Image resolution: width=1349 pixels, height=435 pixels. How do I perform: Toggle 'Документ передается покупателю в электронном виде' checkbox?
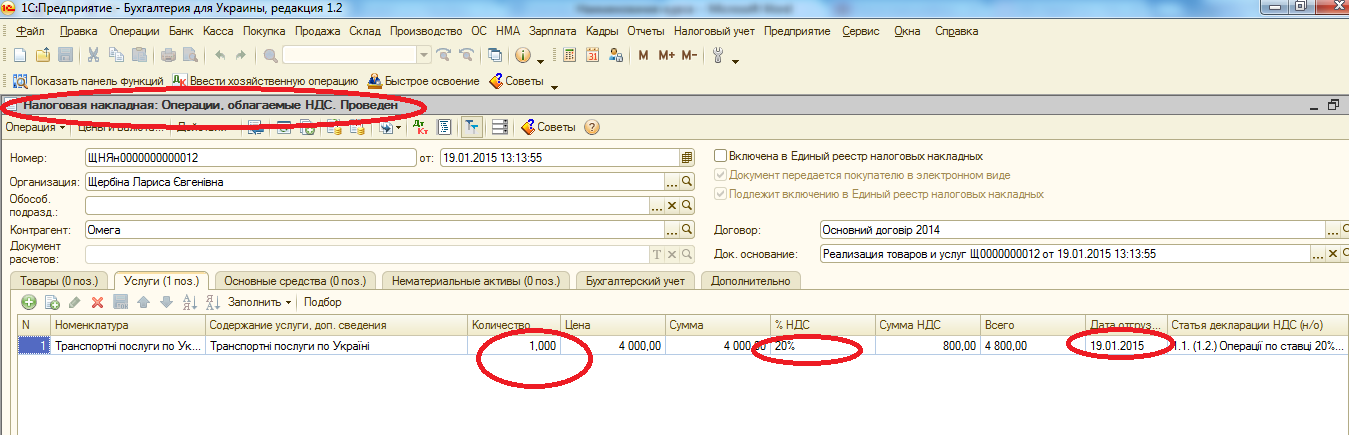tap(720, 175)
